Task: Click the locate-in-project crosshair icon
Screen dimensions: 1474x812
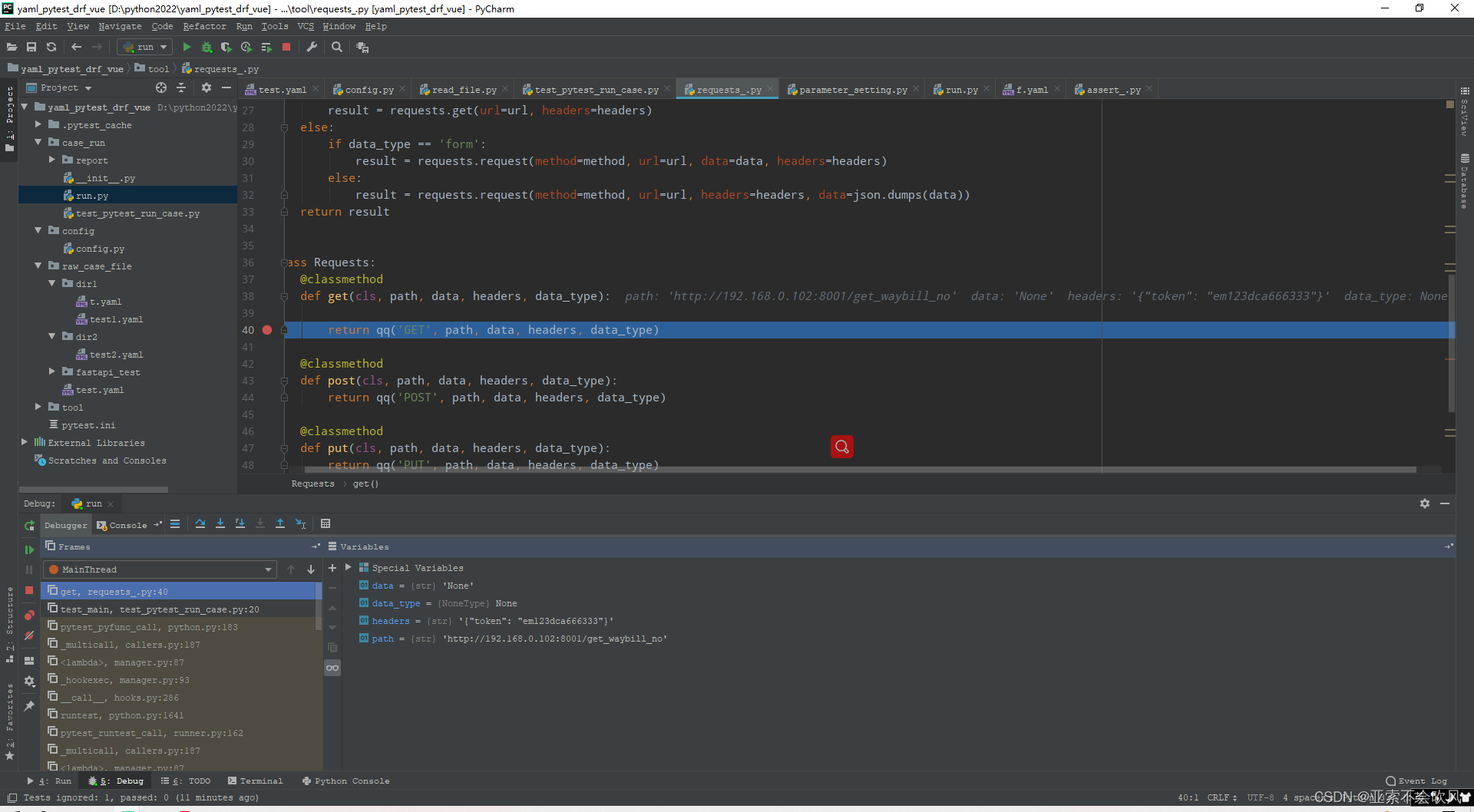Action: pyautogui.click(x=160, y=87)
